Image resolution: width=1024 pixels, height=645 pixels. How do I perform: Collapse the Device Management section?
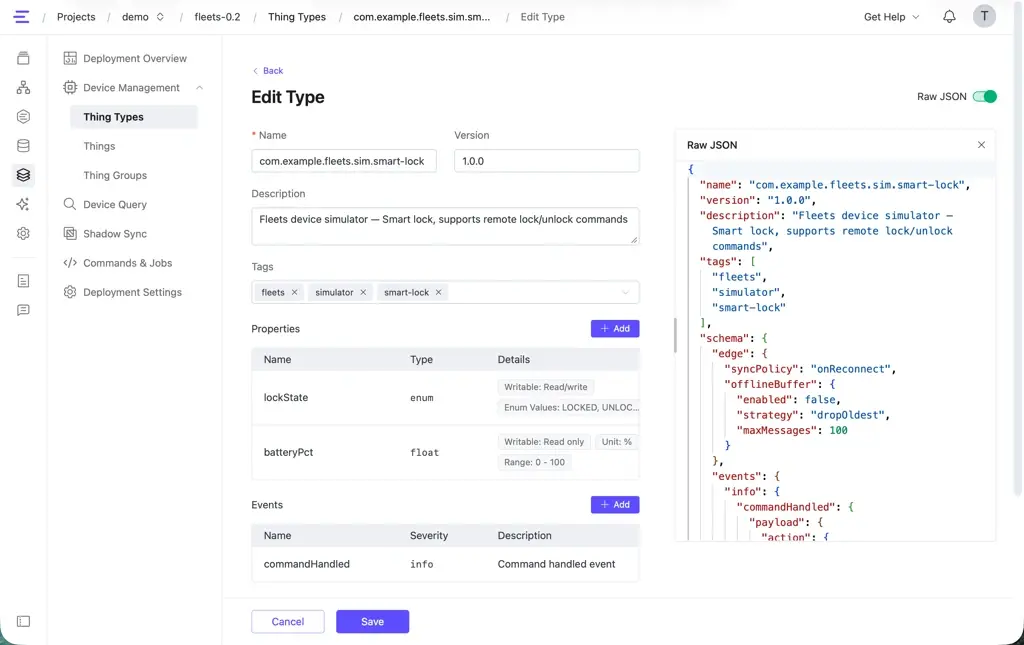199,87
